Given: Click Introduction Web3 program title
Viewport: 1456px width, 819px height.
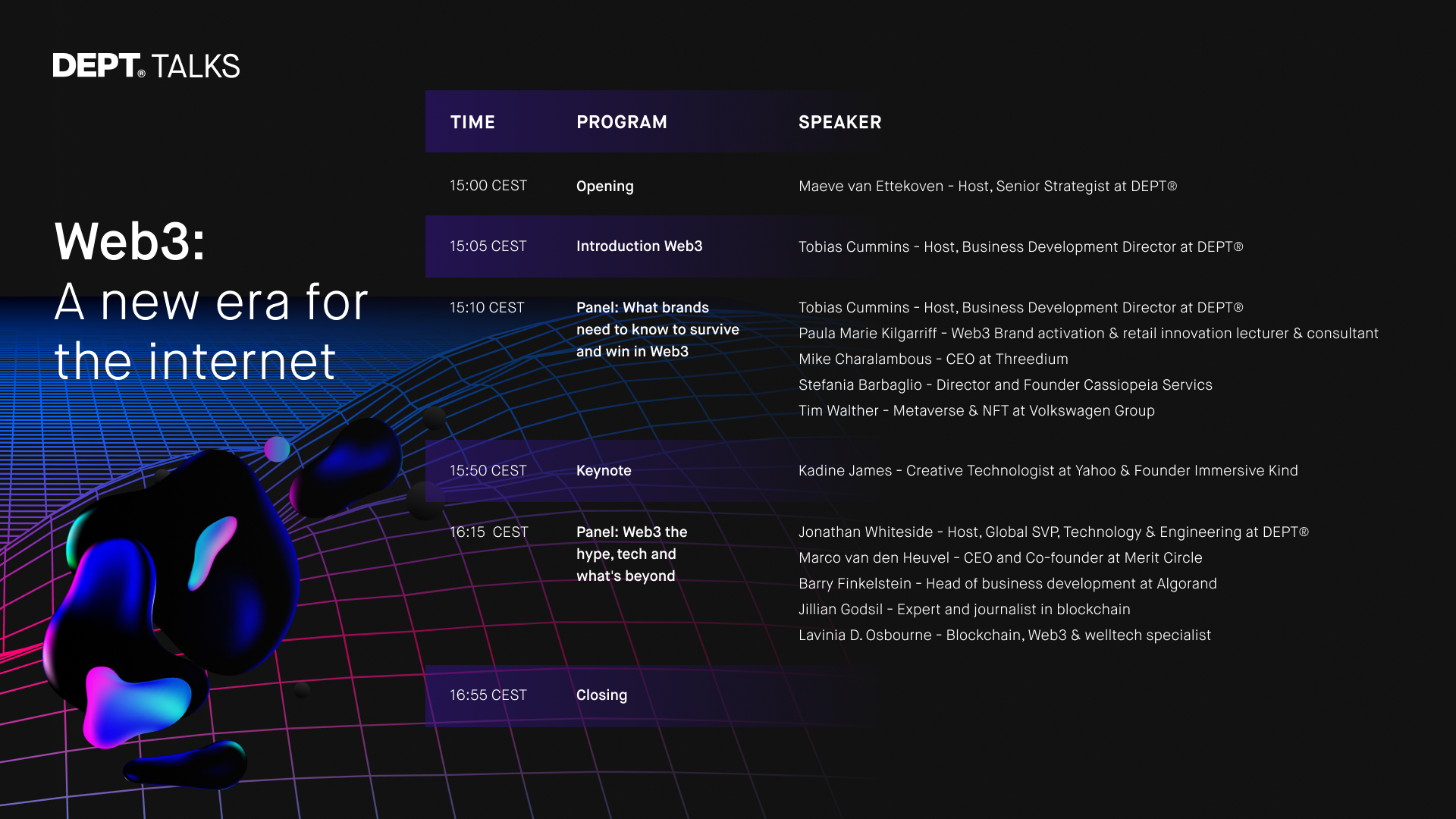Looking at the screenshot, I should 639,246.
